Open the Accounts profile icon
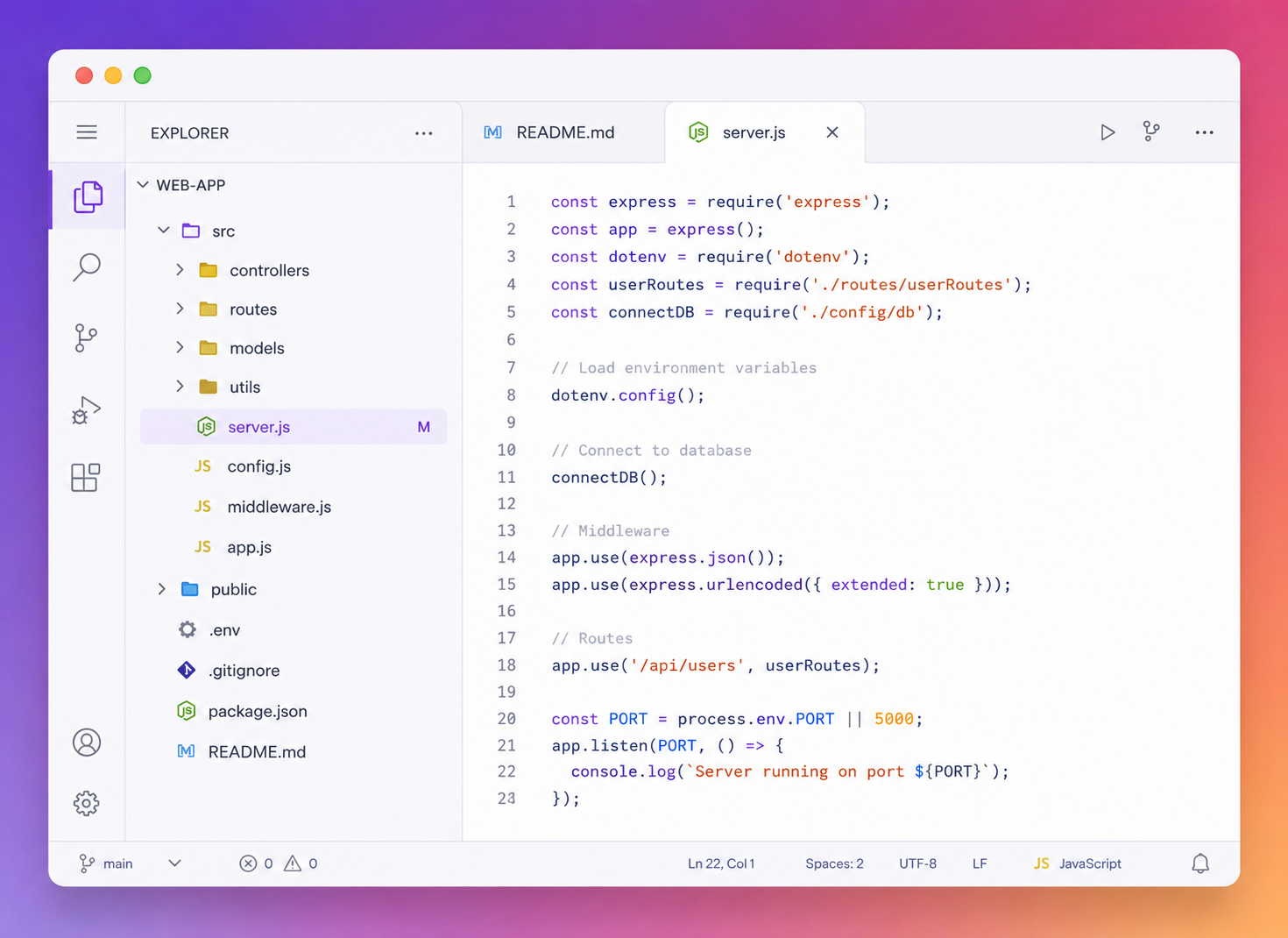 87,743
